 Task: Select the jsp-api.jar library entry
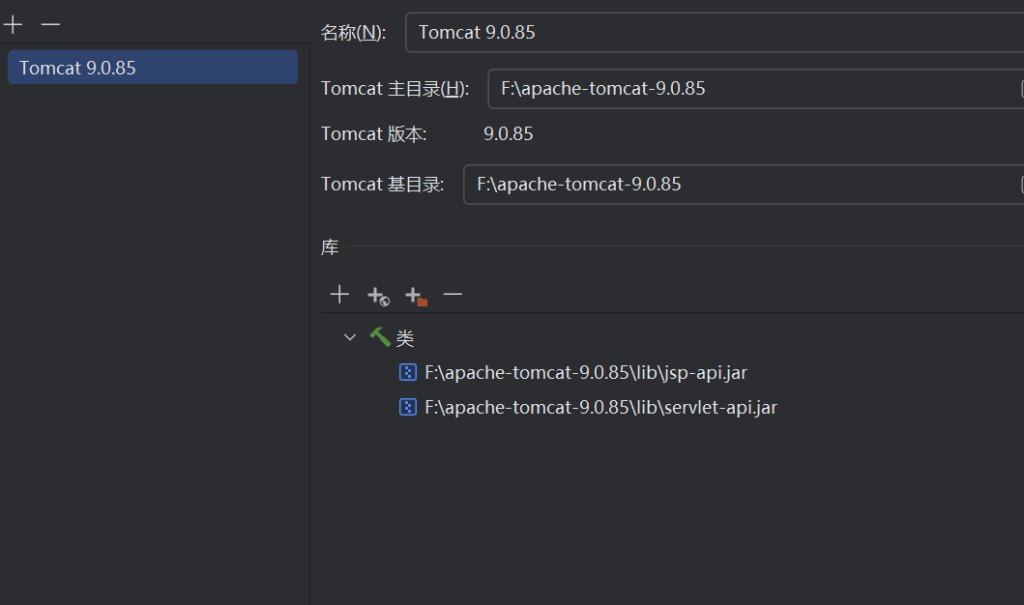coord(585,373)
